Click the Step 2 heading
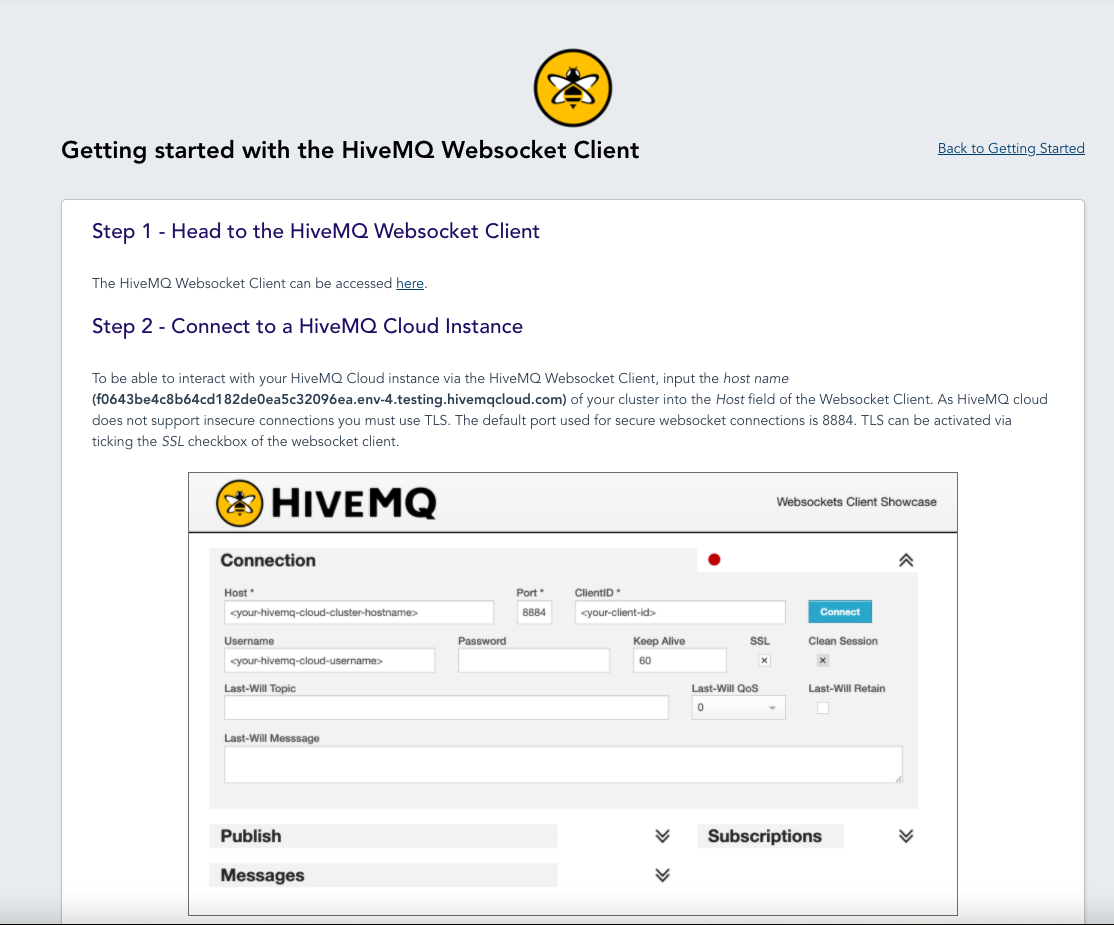 click(307, 327)
